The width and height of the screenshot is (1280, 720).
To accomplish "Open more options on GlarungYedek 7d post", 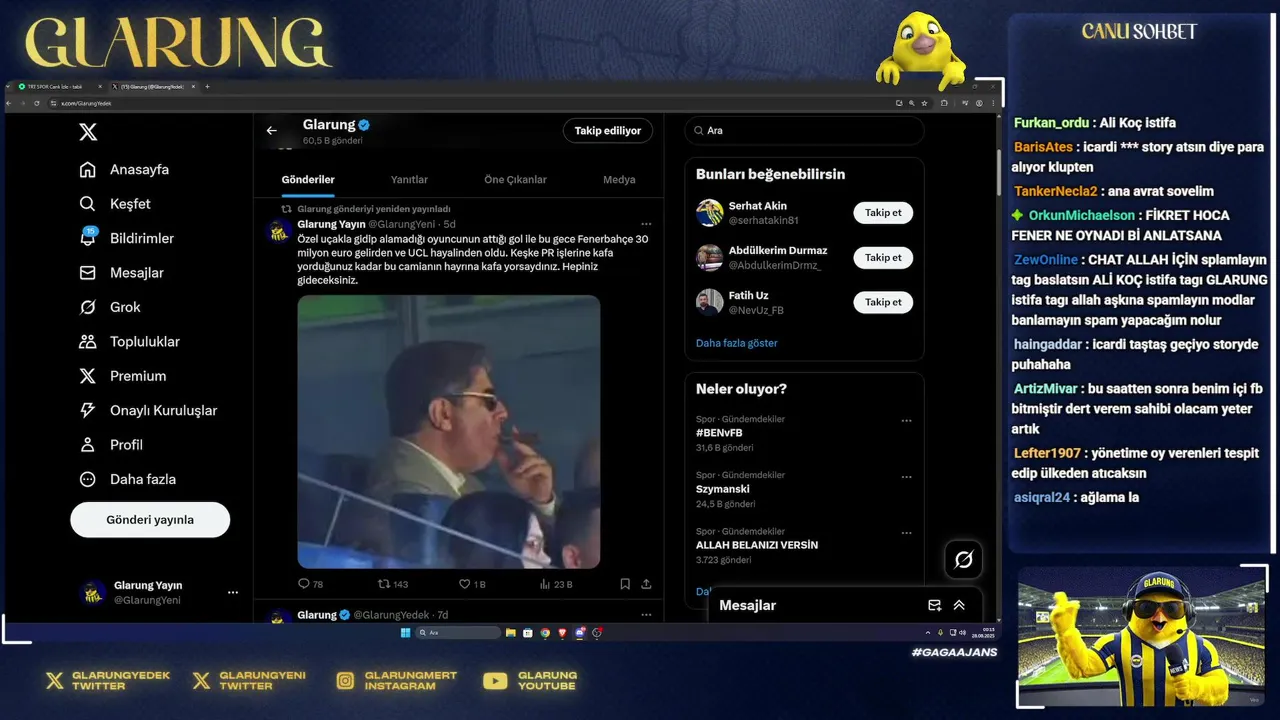I will coord(646,615).
